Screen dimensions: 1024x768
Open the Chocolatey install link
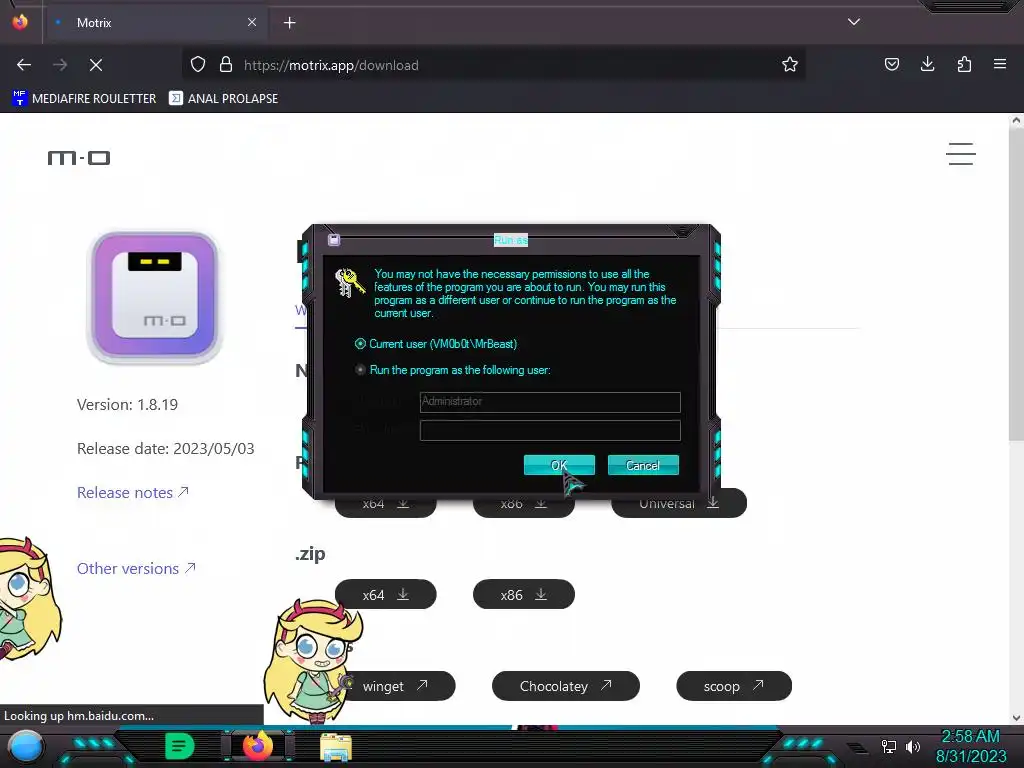pos(566,686)
